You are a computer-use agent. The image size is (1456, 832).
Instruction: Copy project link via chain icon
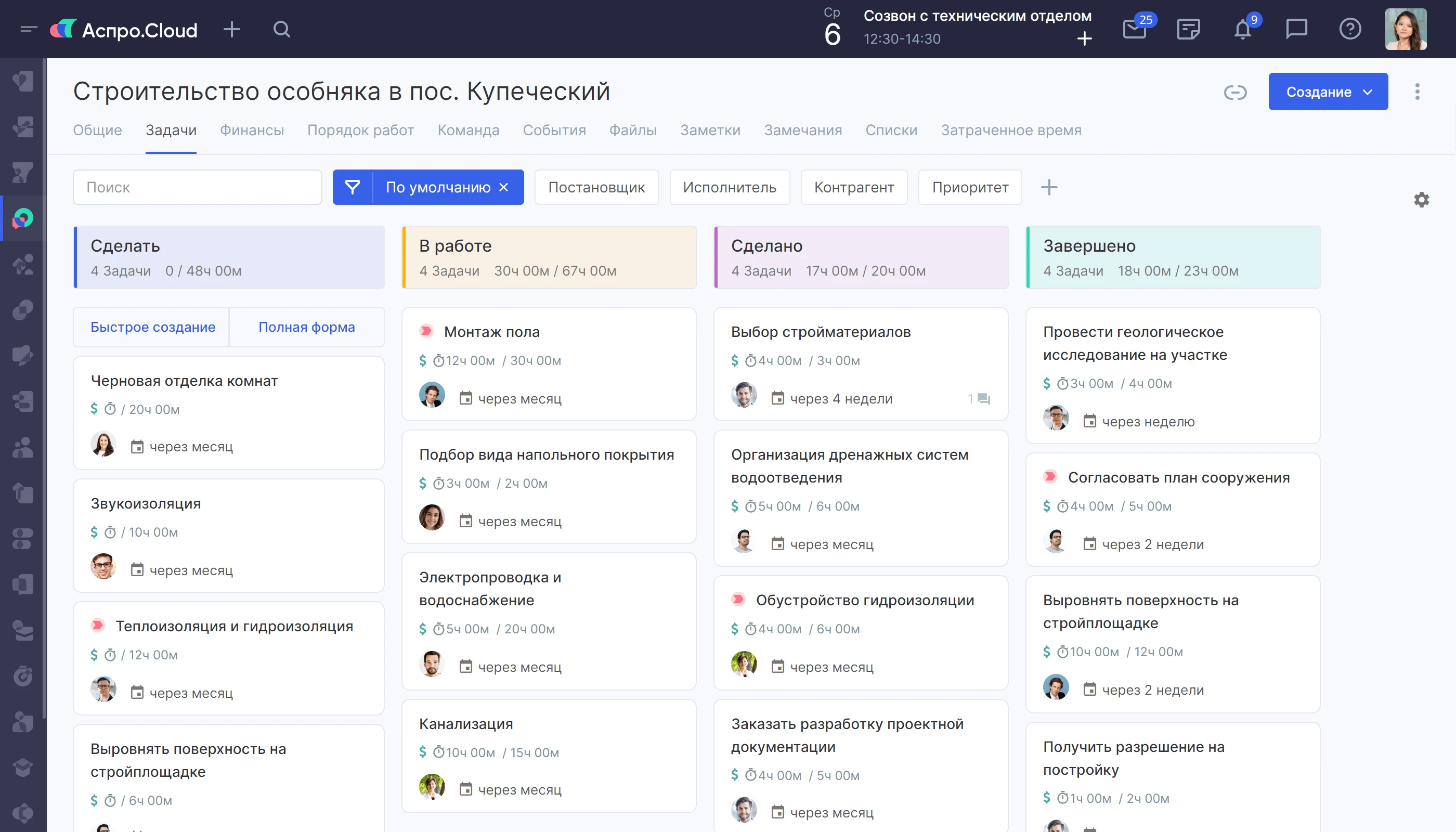click(1235, 92)
